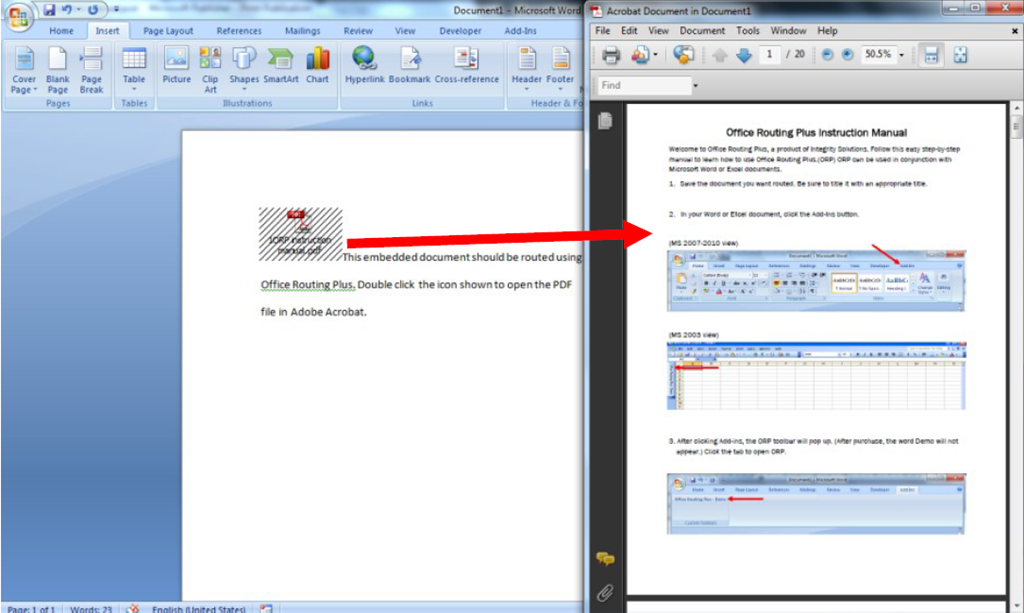Click the Acrobat collaborate toolbar icon

tap(639, 55)
